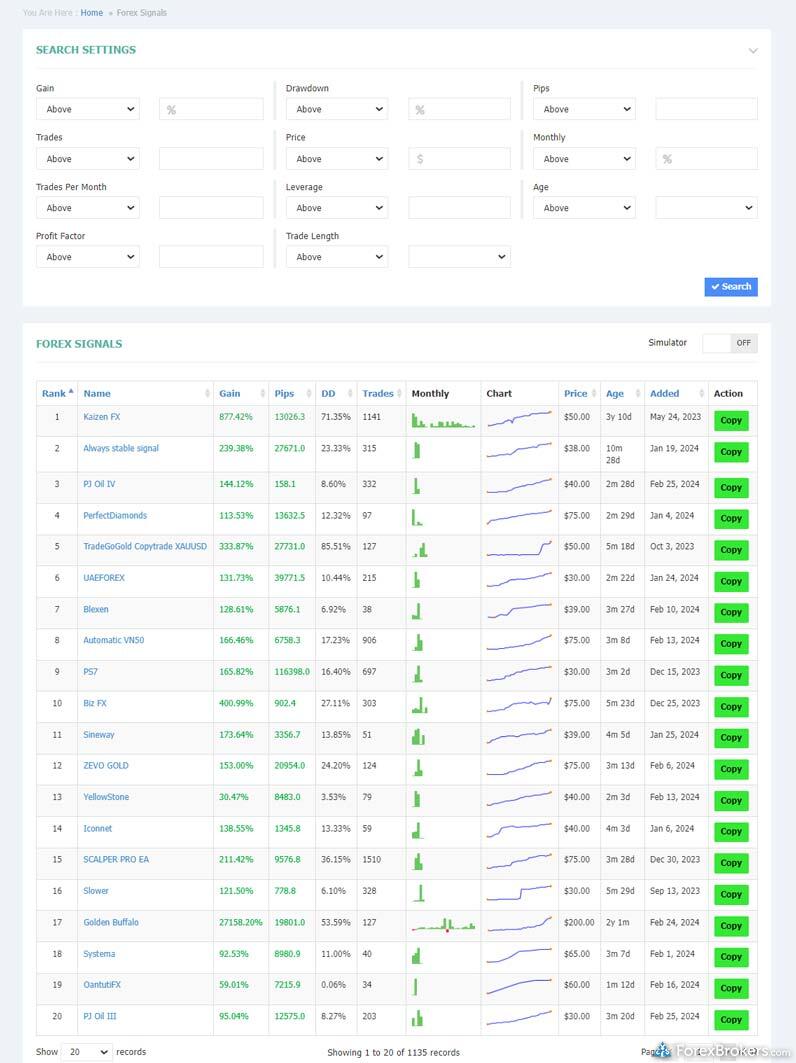
Task: Sort signals by Gain column
Action: coord(230,393)
